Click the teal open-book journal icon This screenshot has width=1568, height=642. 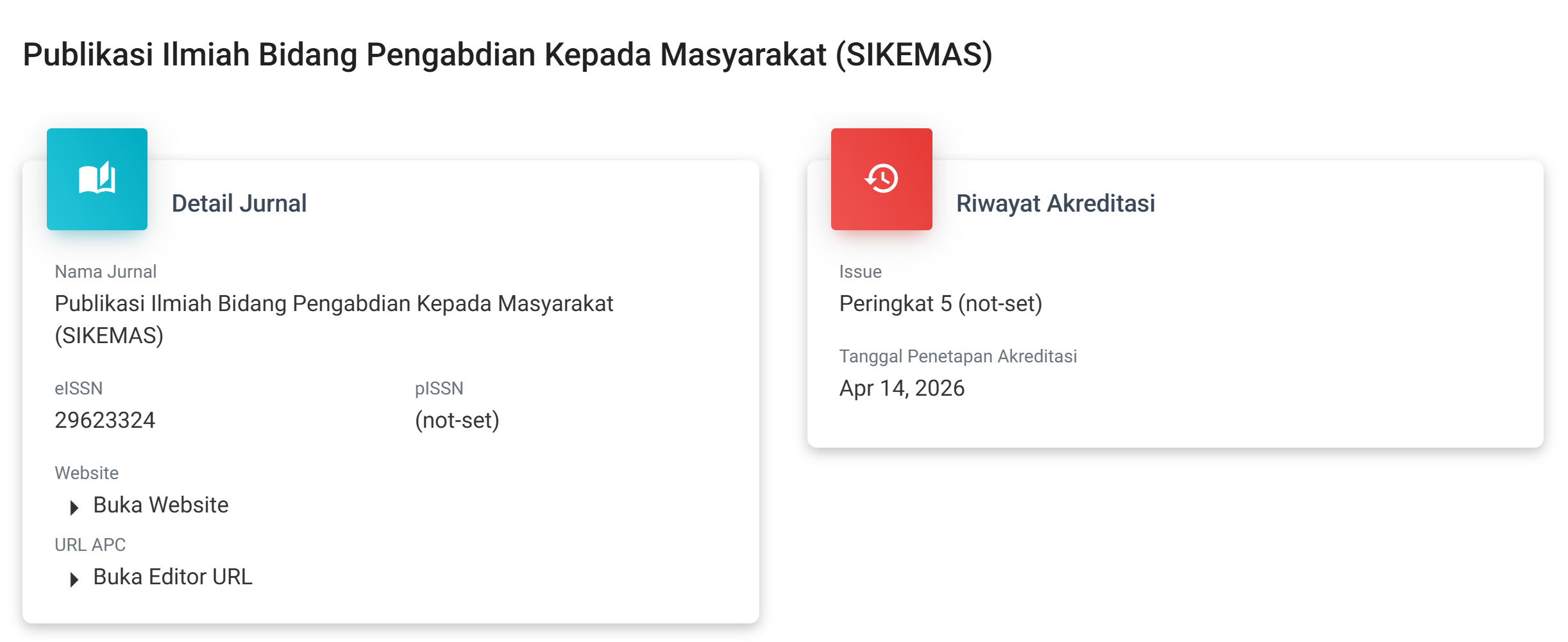pyautogui.click(x=97, y=178)
